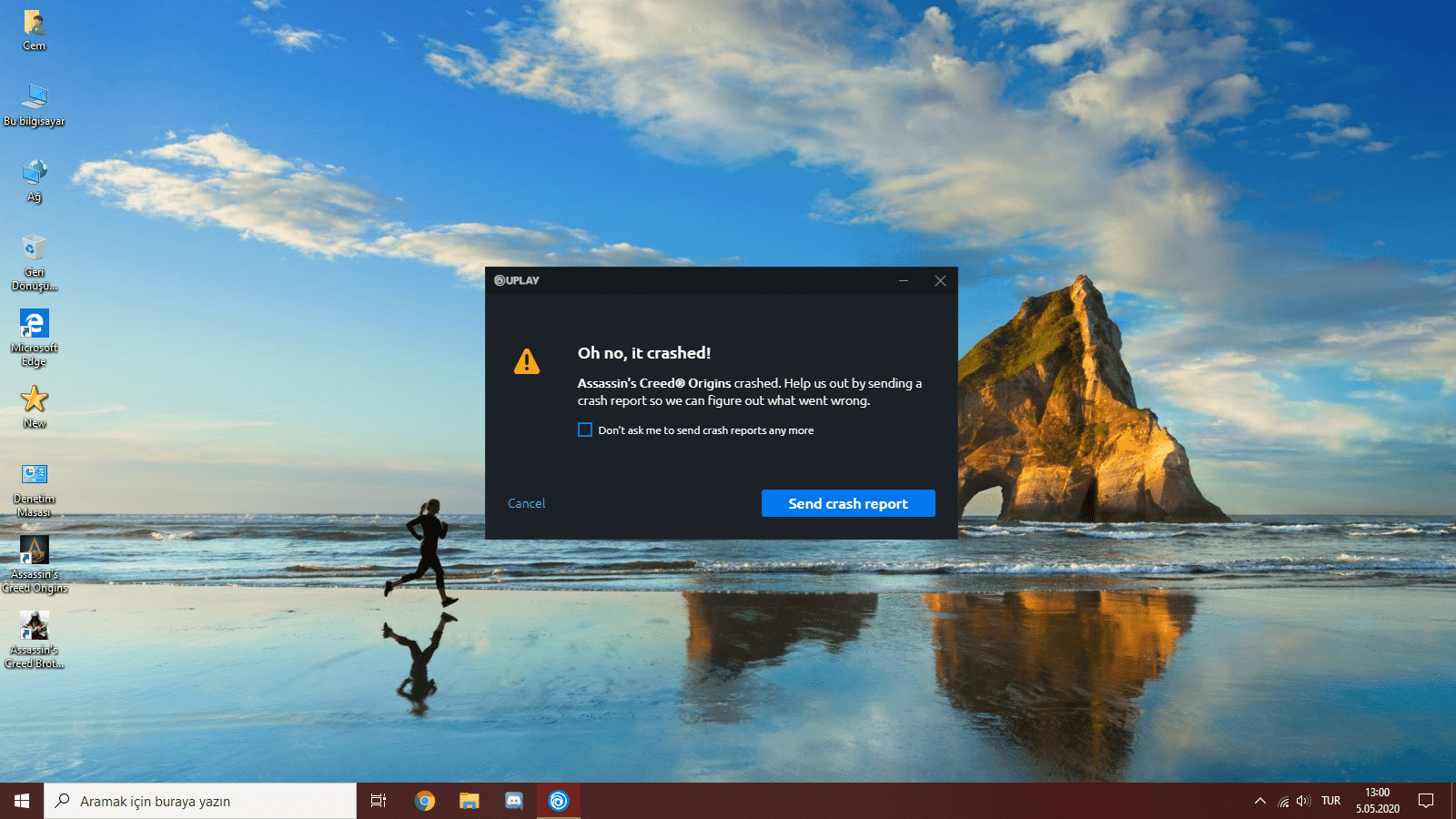Open the network connection tray icon
The height and width of the screenshot is (819, 1456).
pyautogui.click(x=1283, y=801)
